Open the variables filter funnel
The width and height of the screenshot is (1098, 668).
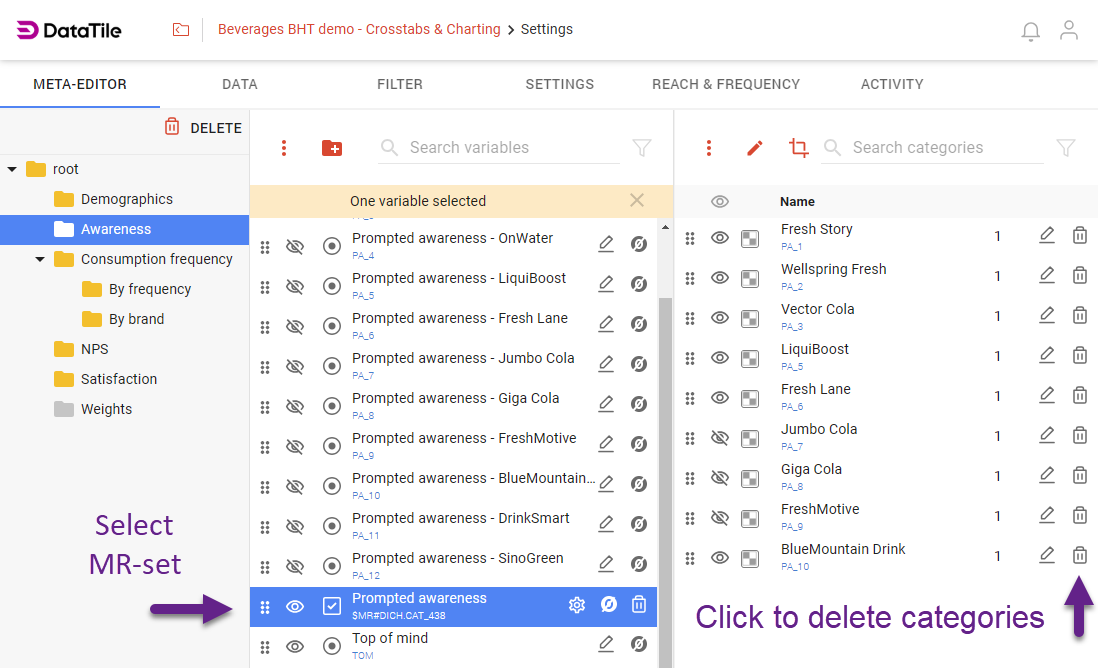tap(641, 147)
